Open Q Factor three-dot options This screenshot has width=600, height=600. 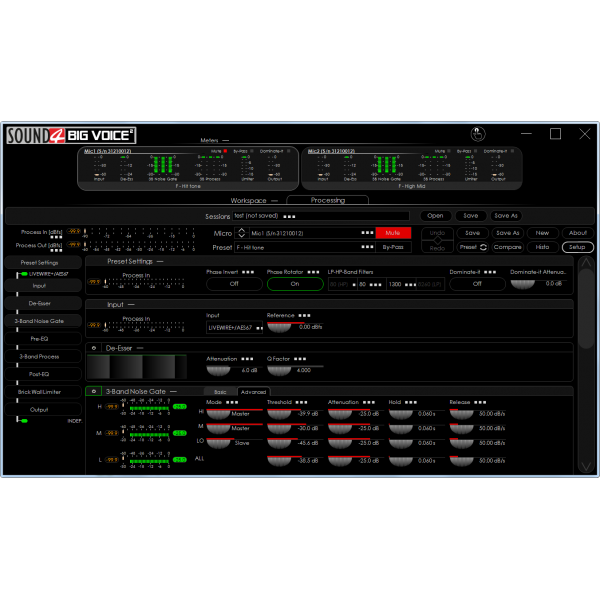coord(300,359)
